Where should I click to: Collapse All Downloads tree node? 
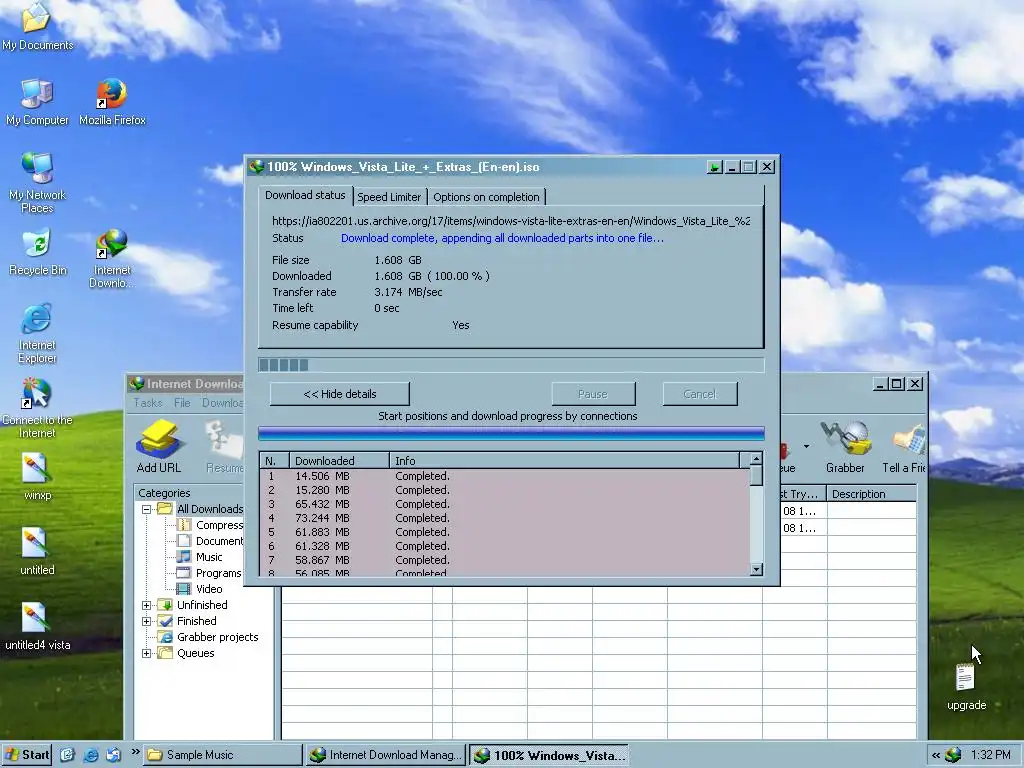click(x=146, y=509)
